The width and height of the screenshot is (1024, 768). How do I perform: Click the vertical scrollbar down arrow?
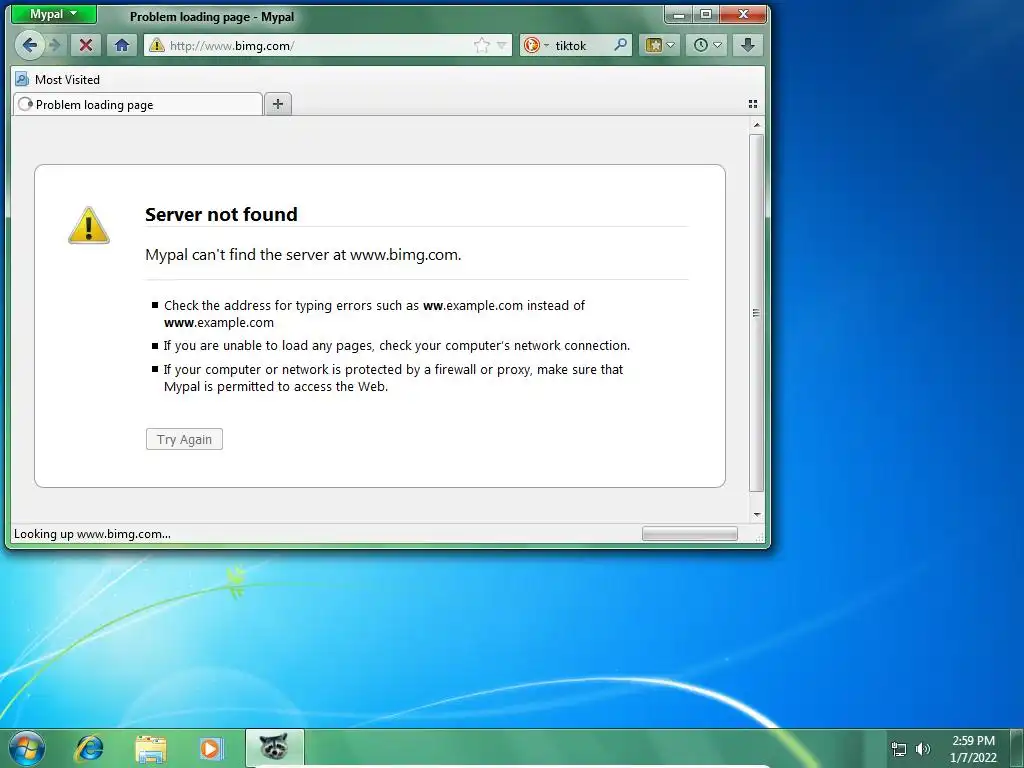(x=756, y=515)
